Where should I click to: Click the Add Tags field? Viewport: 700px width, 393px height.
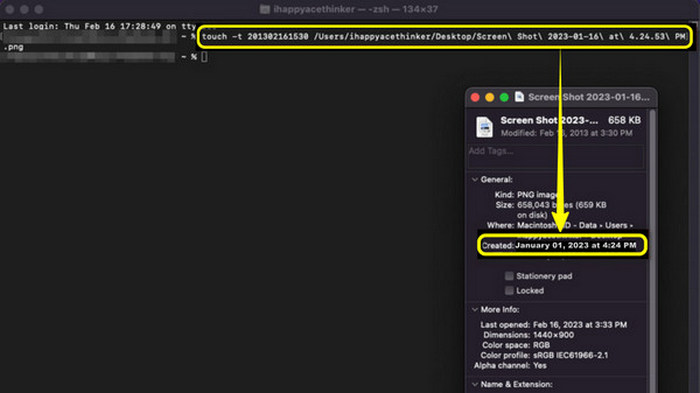point(556,156)
